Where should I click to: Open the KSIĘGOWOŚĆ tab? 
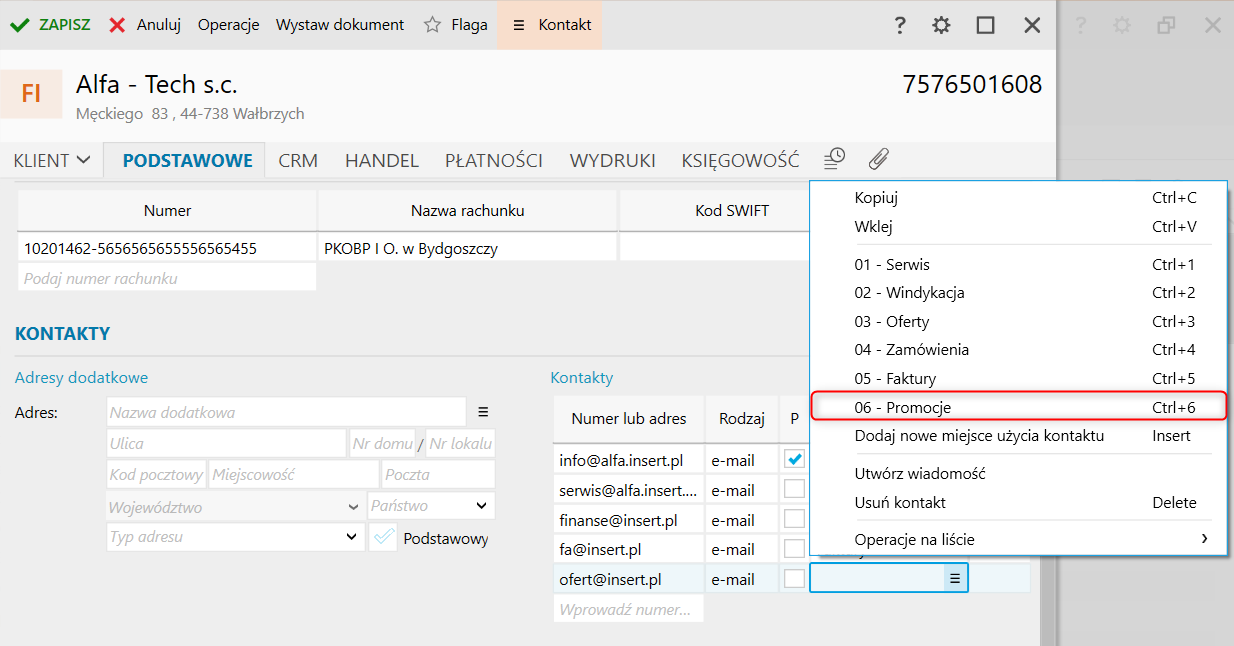tap(741, 160)
